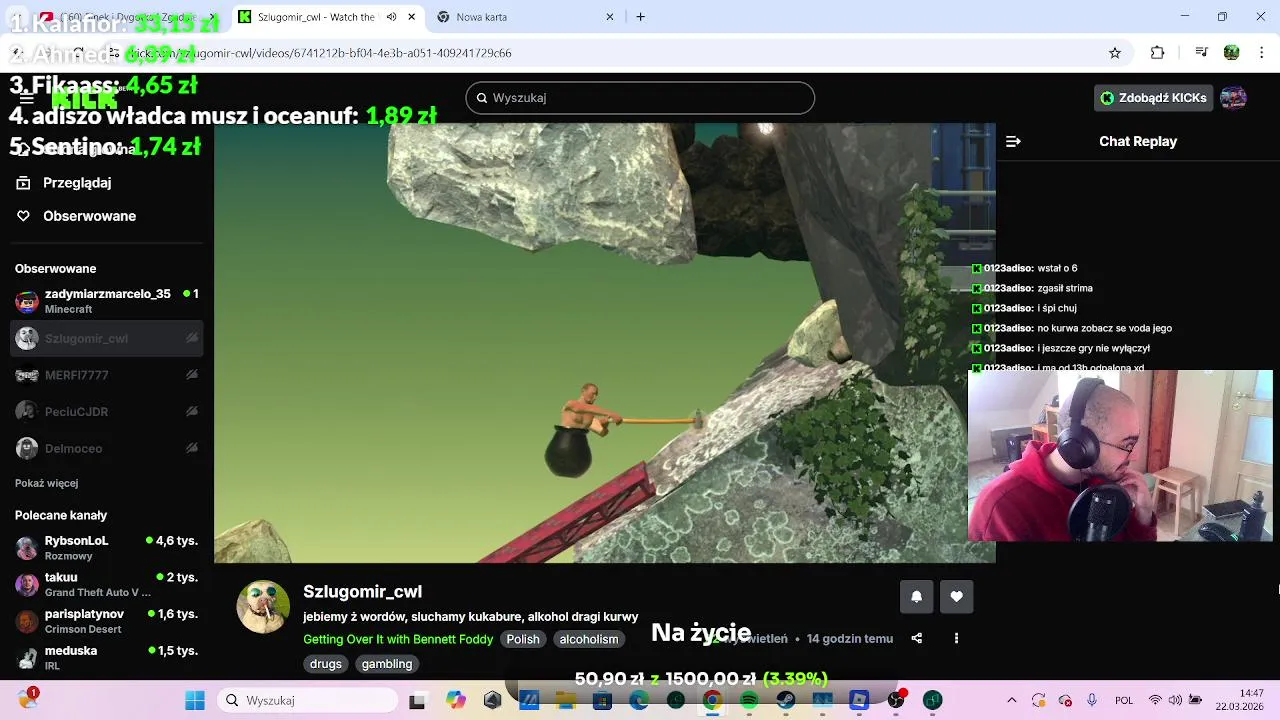
Task: Open Microsoft Edge from the taskbar
Action: click(x=638, y=700)
